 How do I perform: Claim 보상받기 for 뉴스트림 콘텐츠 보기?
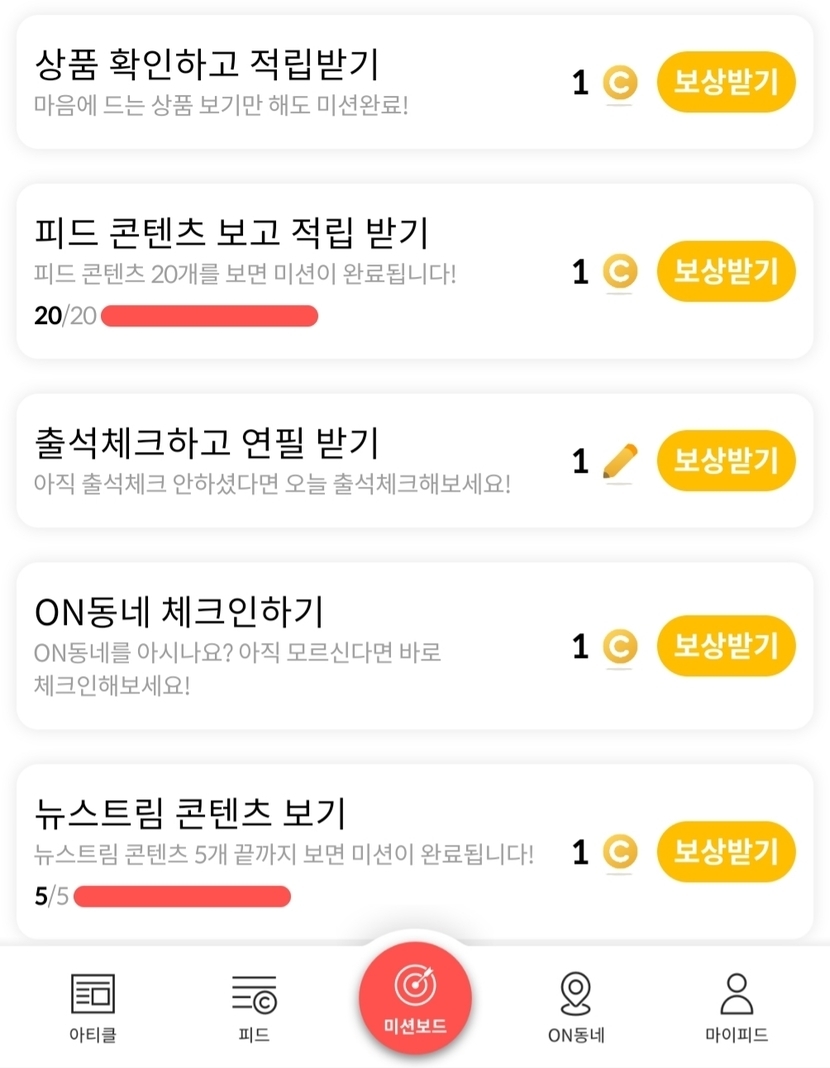point(726,852)
